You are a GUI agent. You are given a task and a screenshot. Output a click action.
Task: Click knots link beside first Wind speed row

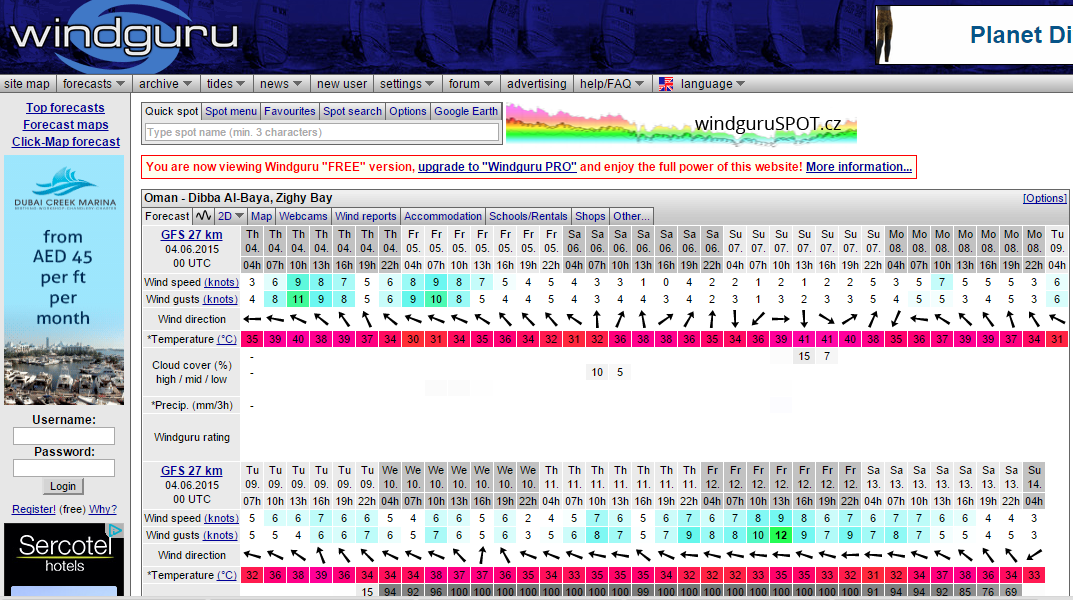221,283
